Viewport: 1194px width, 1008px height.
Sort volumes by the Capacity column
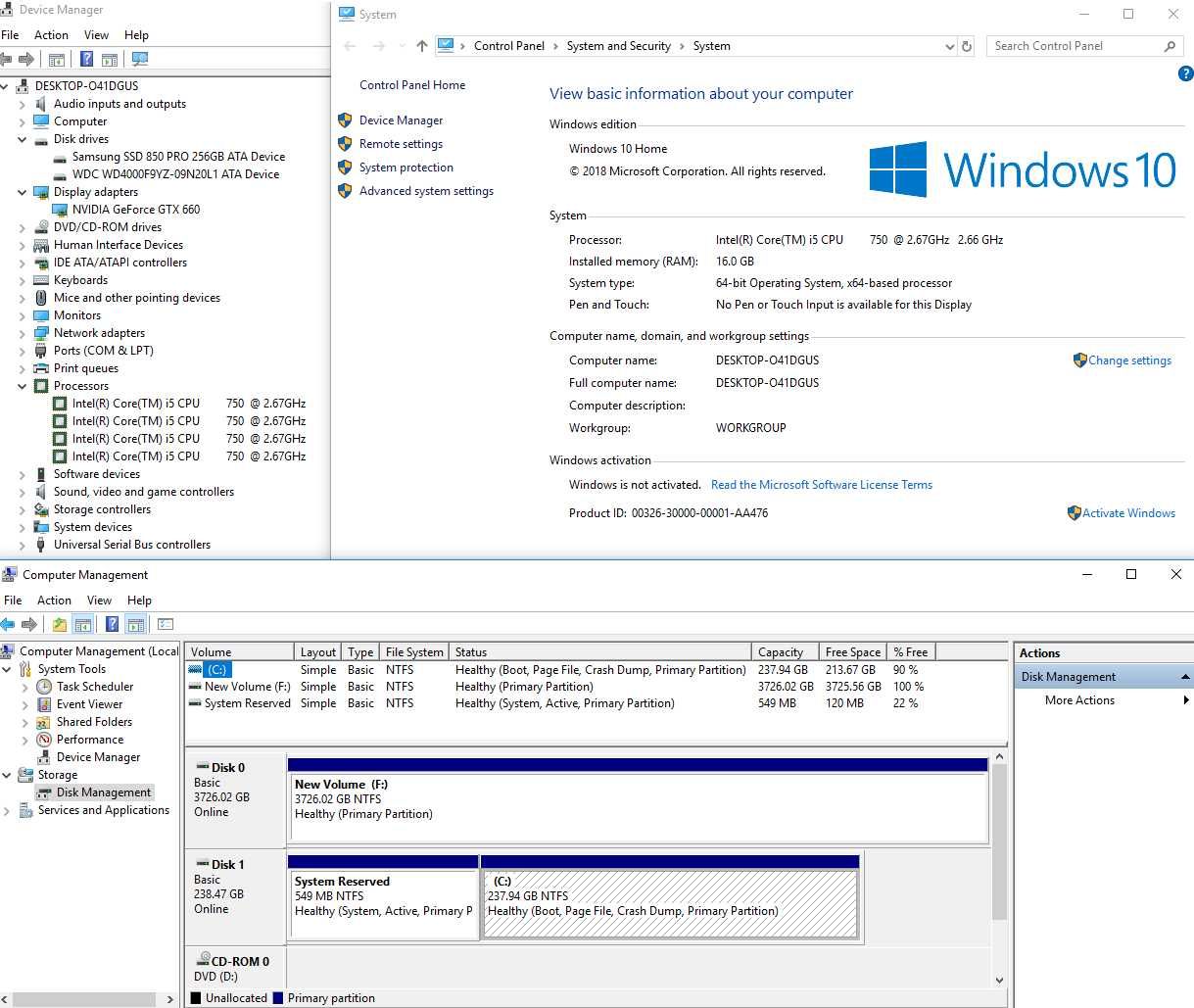coord(787,652)
